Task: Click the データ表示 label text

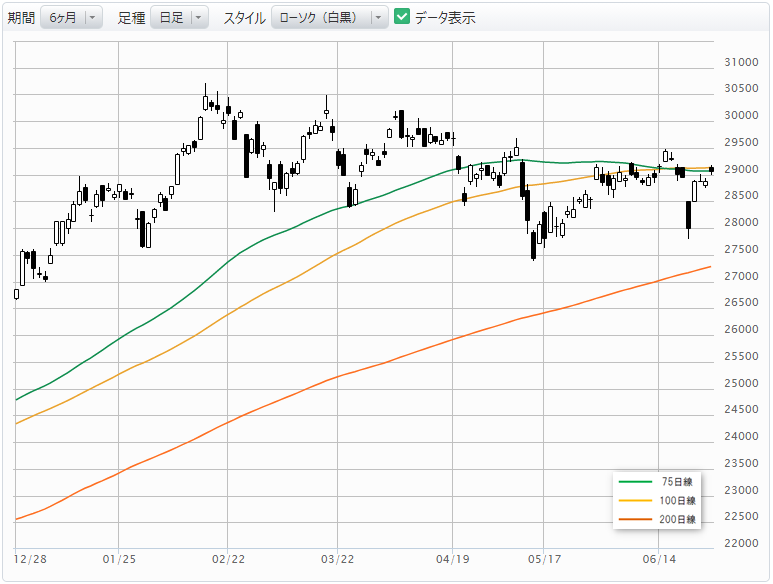Action: click(x=445, y=18)
